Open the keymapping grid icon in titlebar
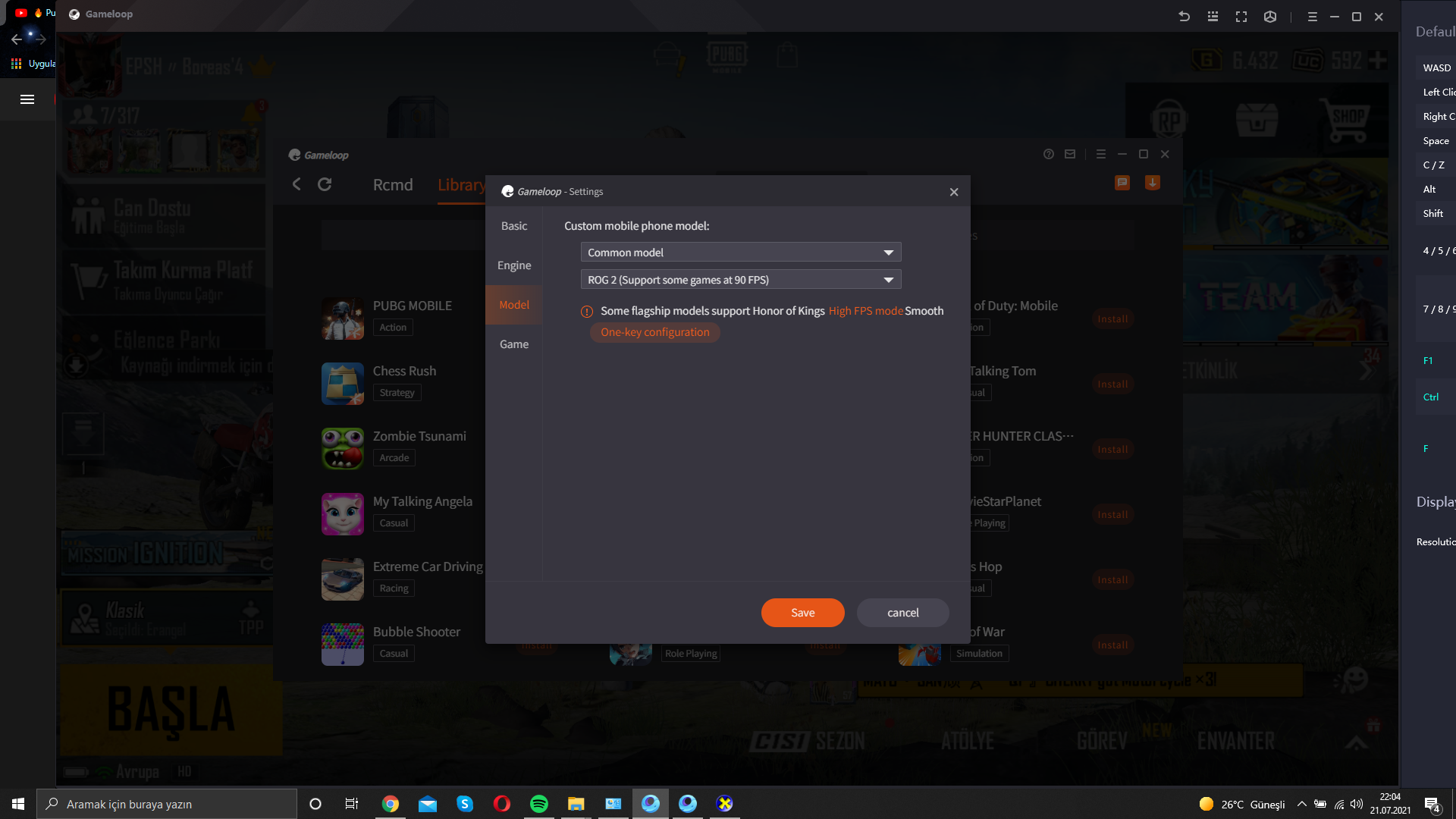 [1213, 17]
